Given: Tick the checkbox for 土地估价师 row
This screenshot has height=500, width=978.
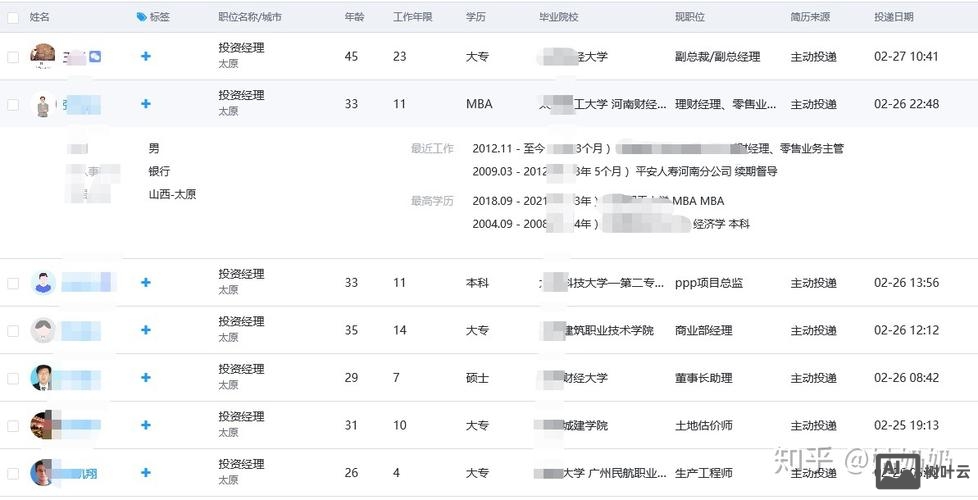Looking at the screenshot, I should click(x=12, y=425).
